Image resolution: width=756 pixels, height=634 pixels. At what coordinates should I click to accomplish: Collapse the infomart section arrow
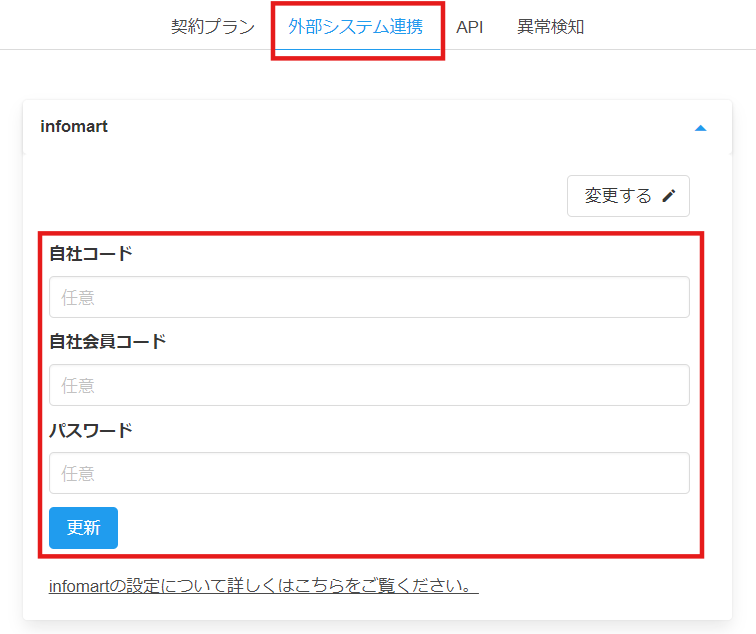tap(700, 128)
